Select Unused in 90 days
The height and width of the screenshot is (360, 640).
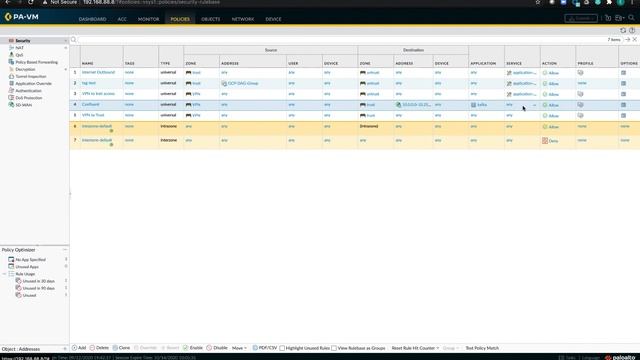pyautogui.click(x=38, y=288)
